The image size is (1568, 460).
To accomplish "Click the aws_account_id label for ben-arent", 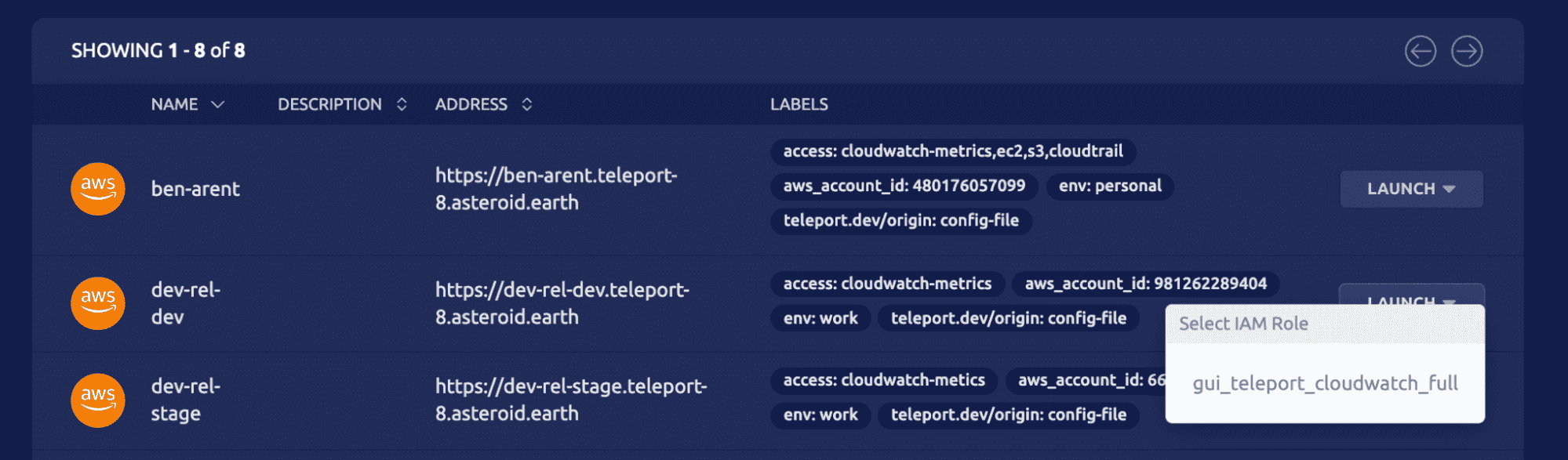I will point(904,186).
